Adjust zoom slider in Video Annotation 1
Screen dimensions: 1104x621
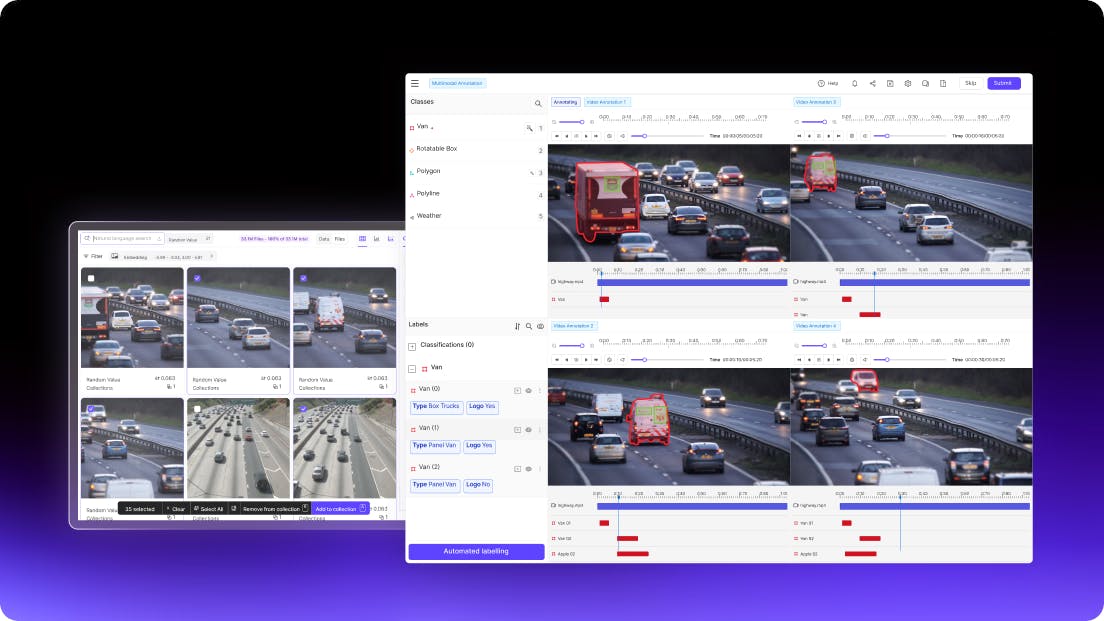[x=572, y=122]
